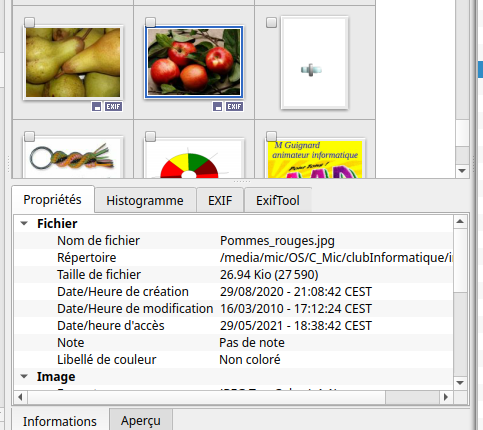The image size is (483, 430).
Task: Click thumbnail list scroll-down arrow
Action: (x=462, y=171)
